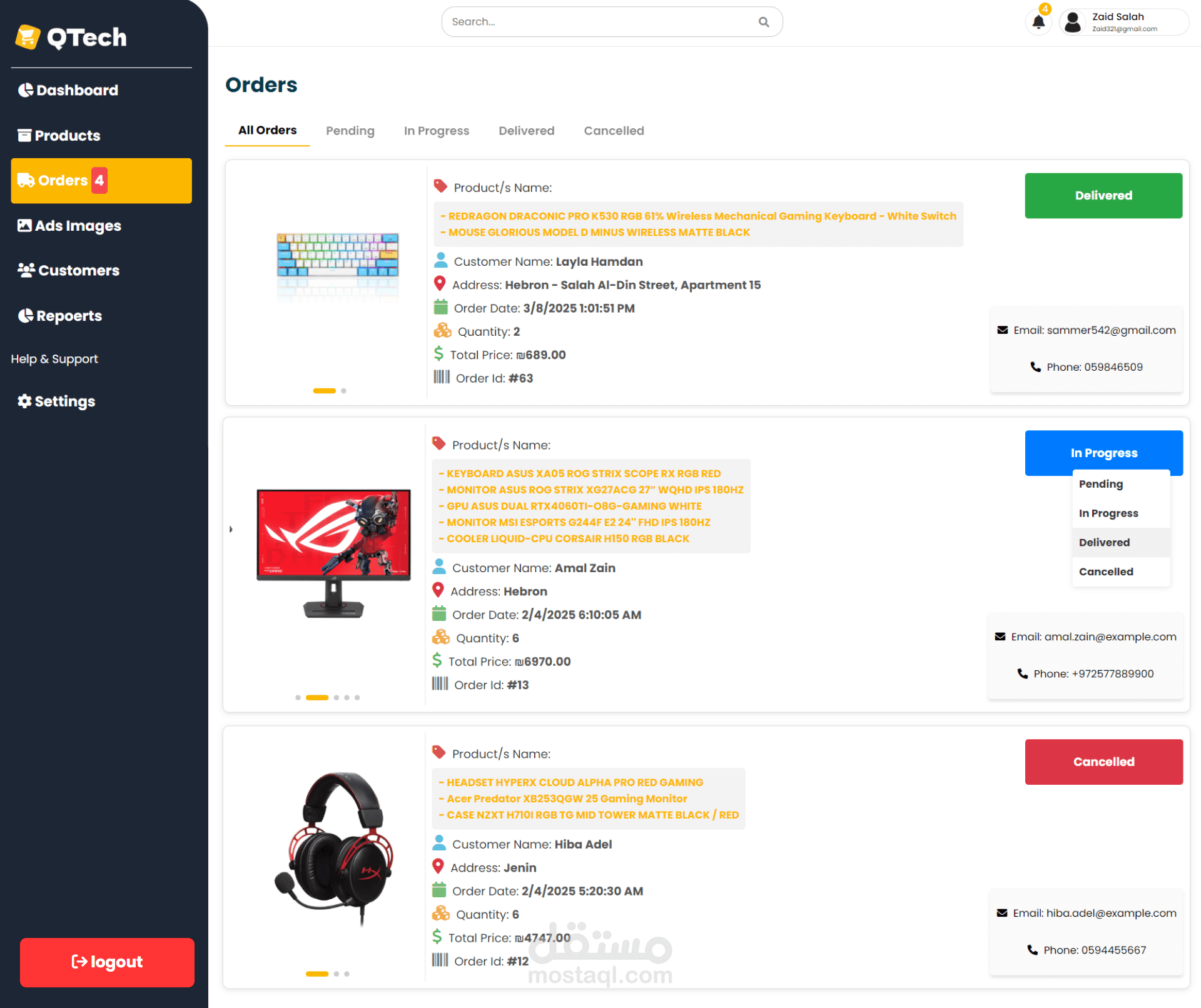Click the Orders truck icon

26,181
